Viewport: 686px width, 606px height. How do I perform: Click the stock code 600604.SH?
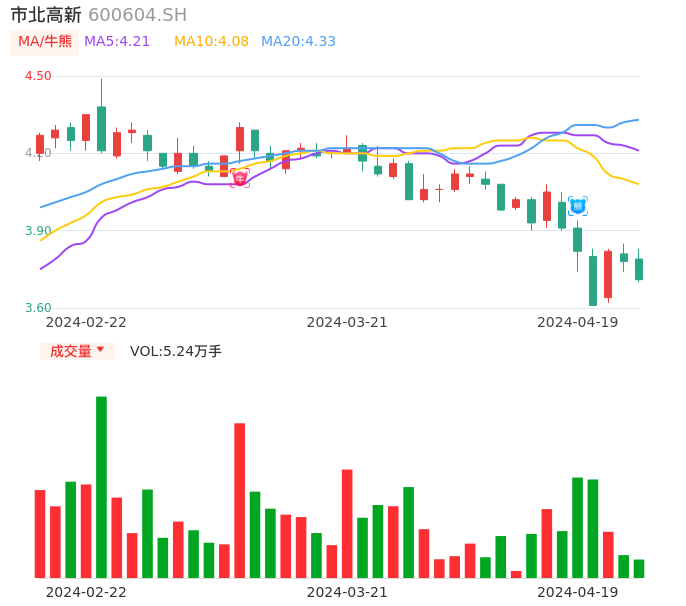coord(137,15)
